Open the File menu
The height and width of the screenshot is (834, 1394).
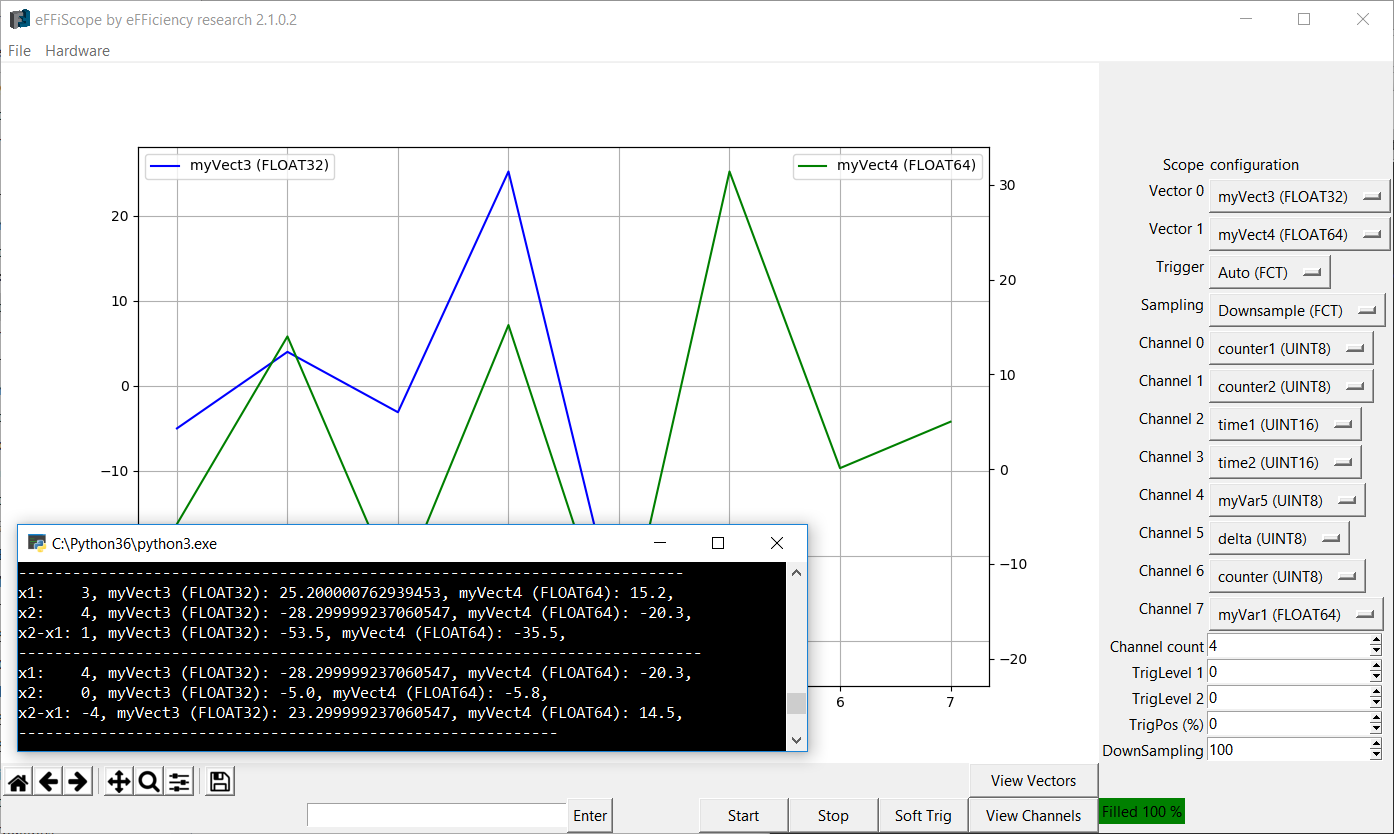[19, 51]
